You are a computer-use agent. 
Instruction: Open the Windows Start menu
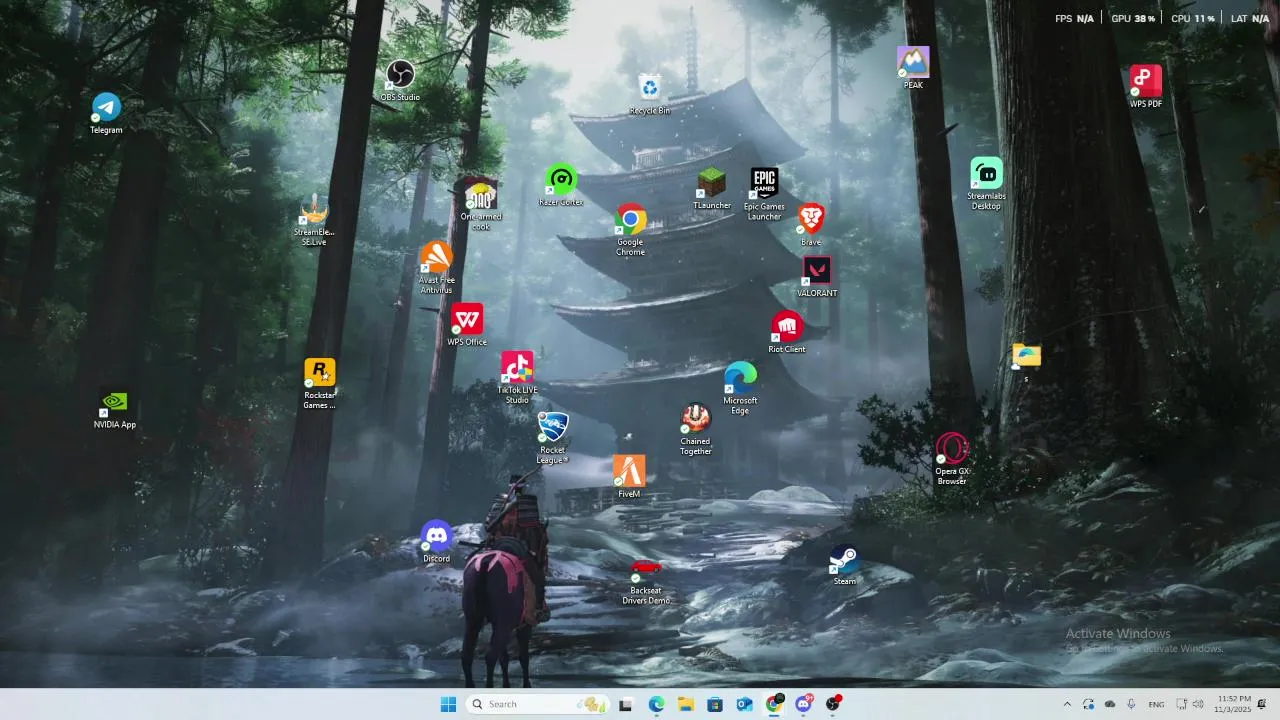(448, 704)
